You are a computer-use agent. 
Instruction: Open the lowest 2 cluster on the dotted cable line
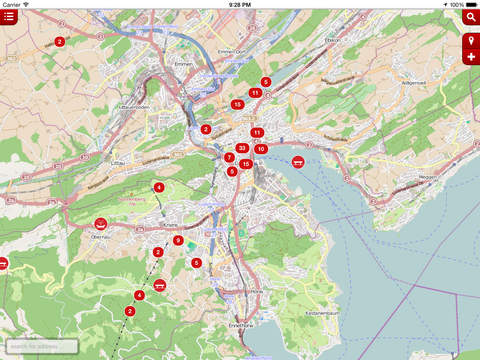(x=130, y=311)
